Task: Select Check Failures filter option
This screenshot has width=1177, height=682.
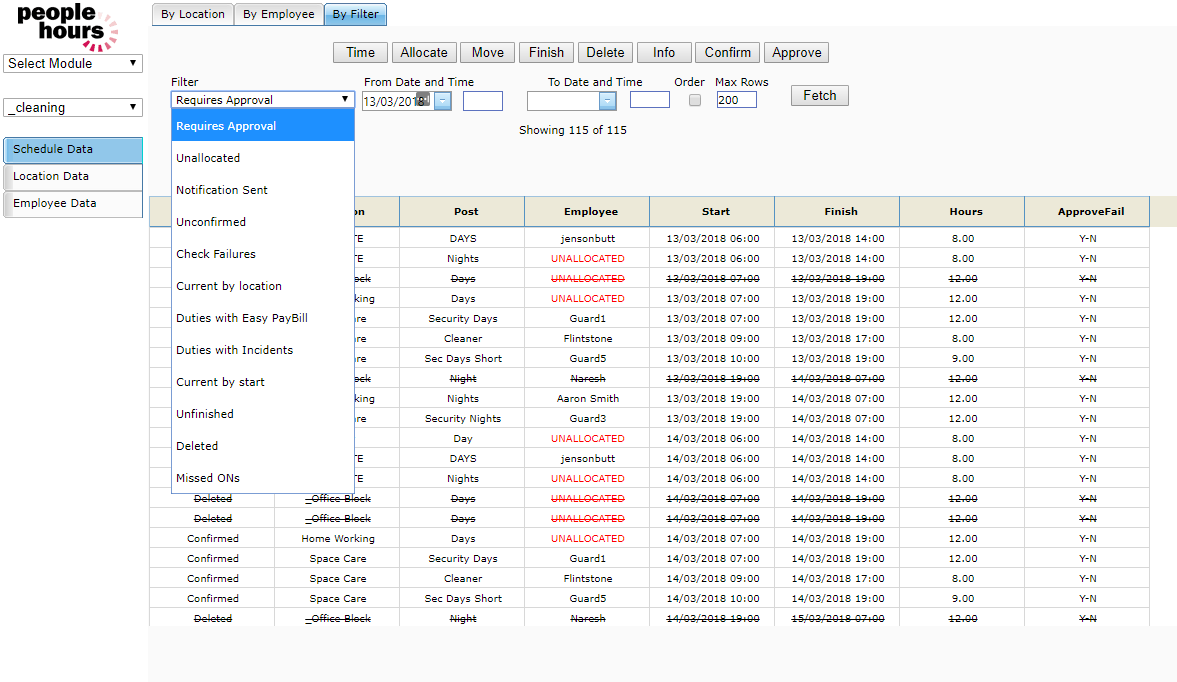Action: pyautogui.click(x=216, y=254)
